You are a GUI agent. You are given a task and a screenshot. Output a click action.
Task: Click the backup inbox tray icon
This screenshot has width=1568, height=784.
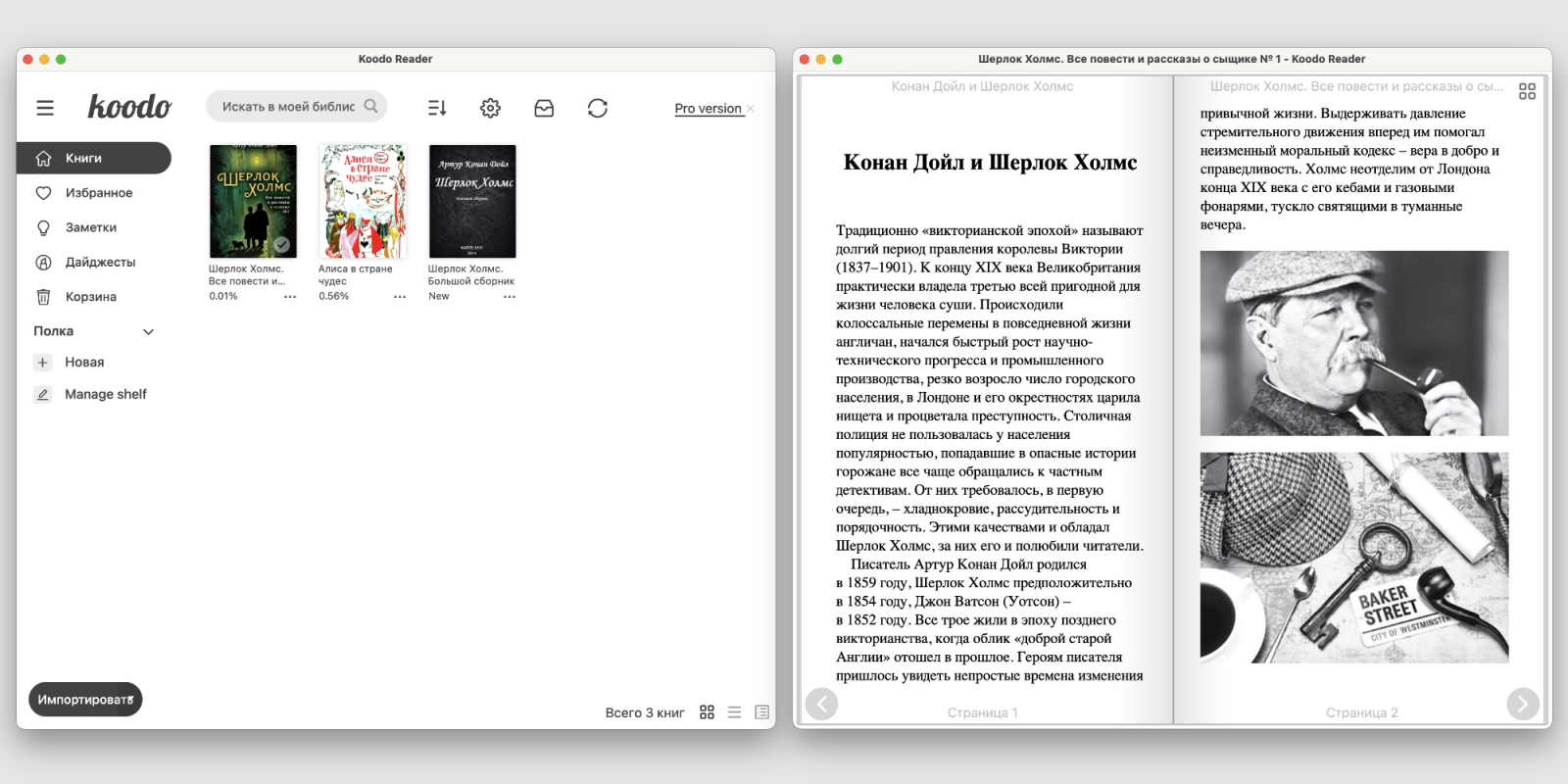point(544,108)
